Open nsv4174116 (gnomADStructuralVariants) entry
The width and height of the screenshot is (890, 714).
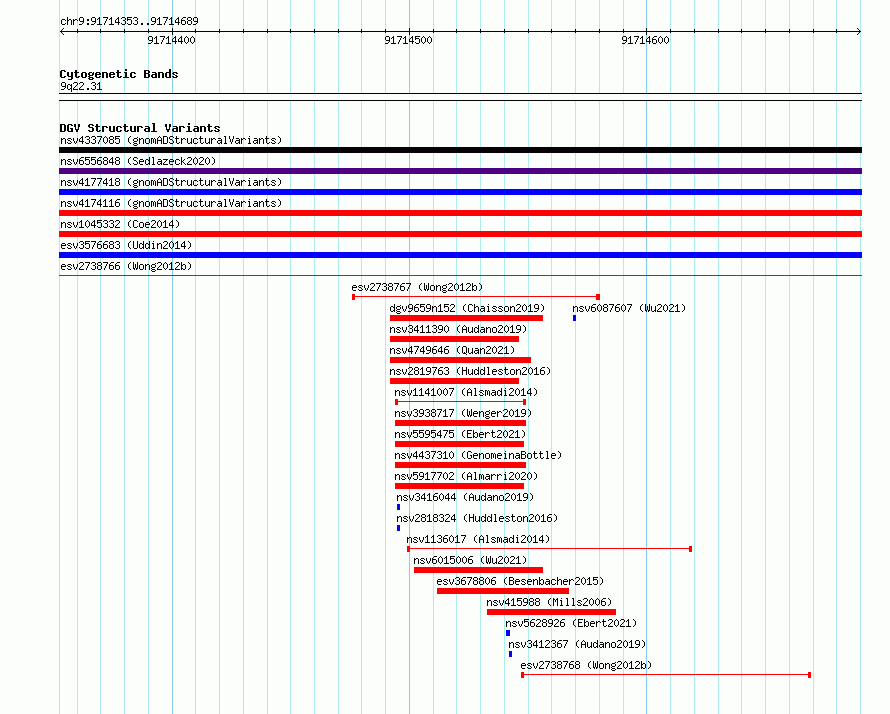171,203
